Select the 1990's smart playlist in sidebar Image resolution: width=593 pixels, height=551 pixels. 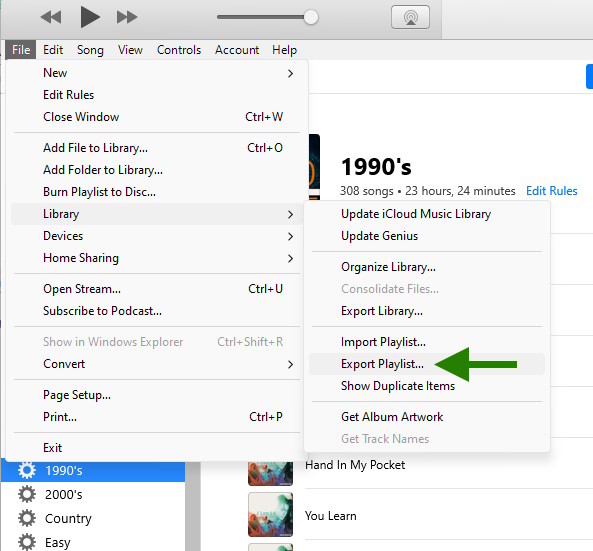coord(93,471)
